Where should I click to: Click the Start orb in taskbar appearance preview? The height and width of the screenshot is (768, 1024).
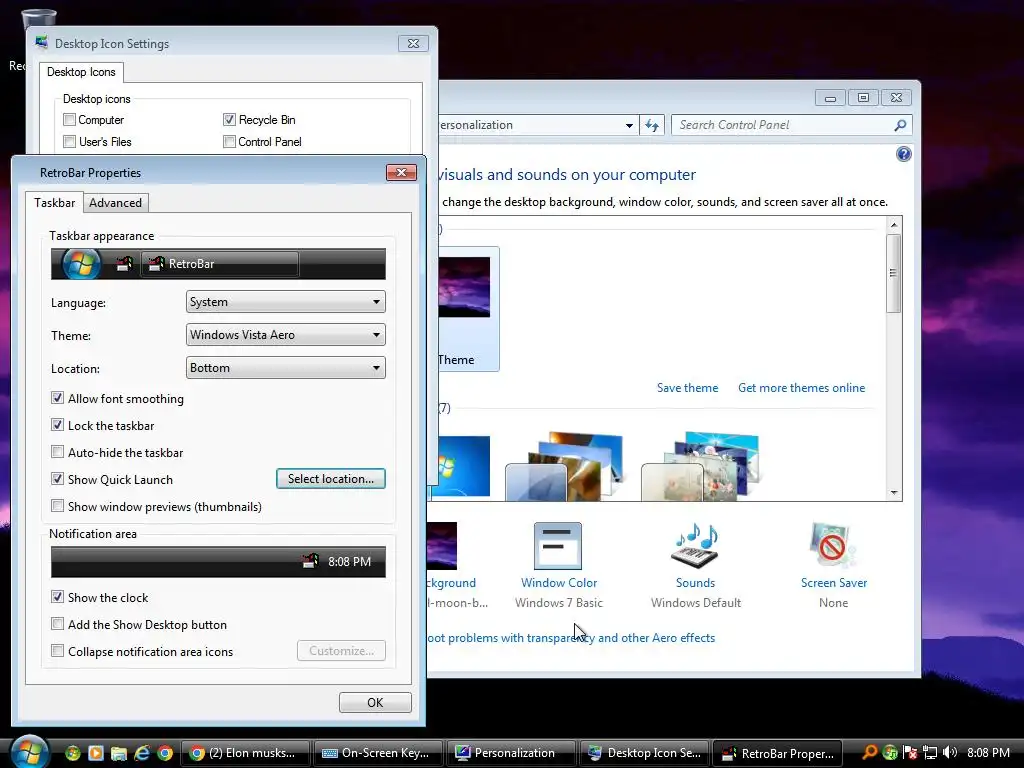(x=81, y=264)
